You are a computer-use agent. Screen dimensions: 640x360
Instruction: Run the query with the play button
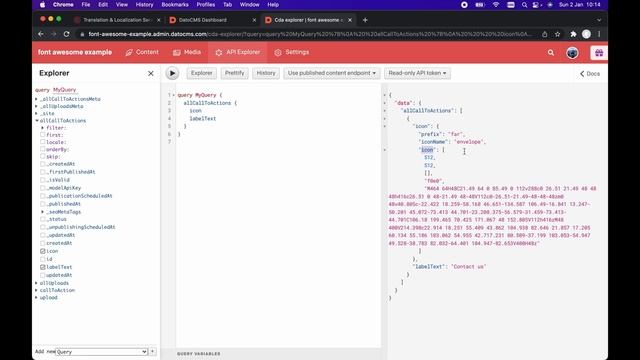click(x=172, y=73)
